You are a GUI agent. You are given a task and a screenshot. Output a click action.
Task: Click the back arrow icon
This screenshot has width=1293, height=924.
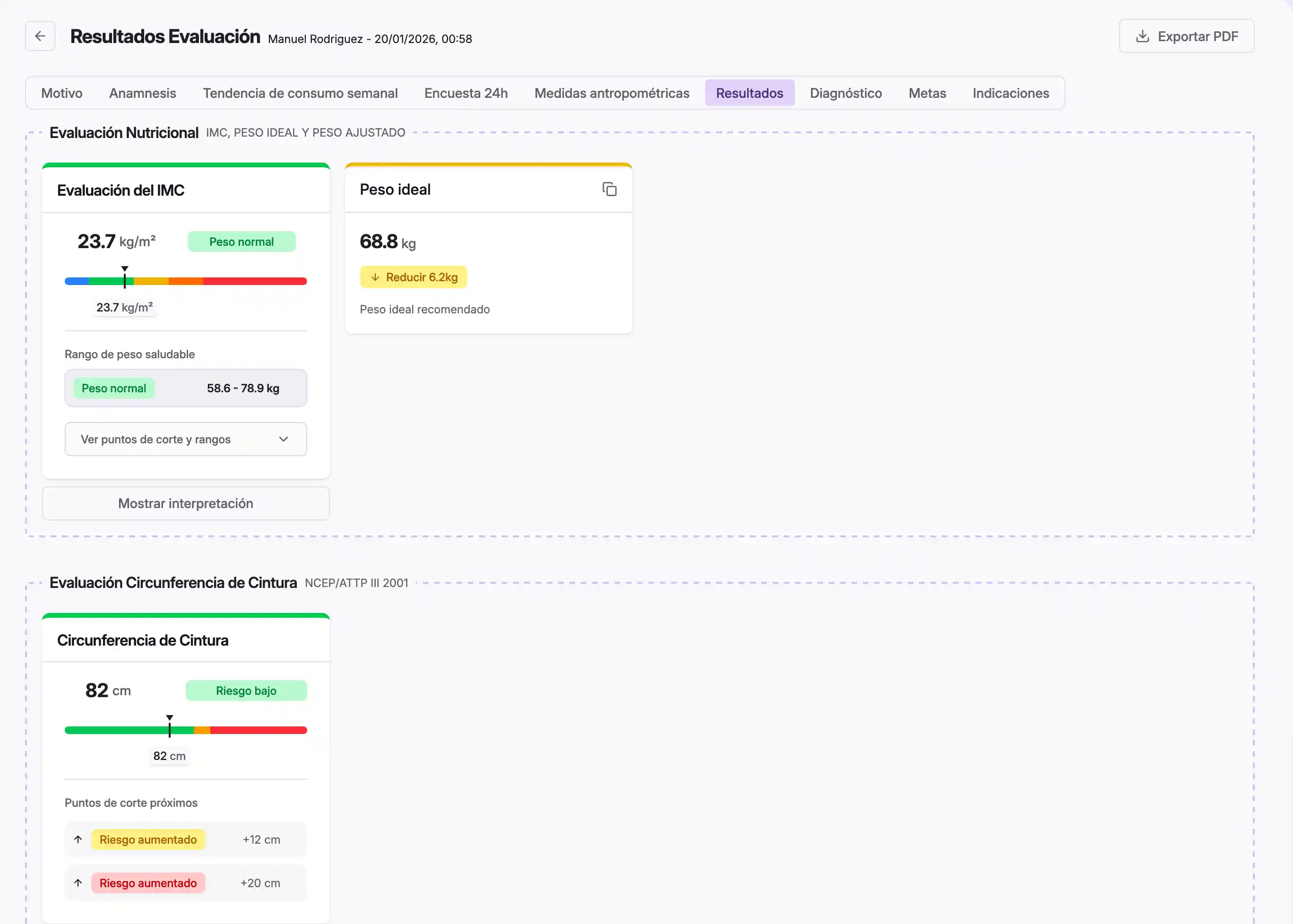(39, 36)
